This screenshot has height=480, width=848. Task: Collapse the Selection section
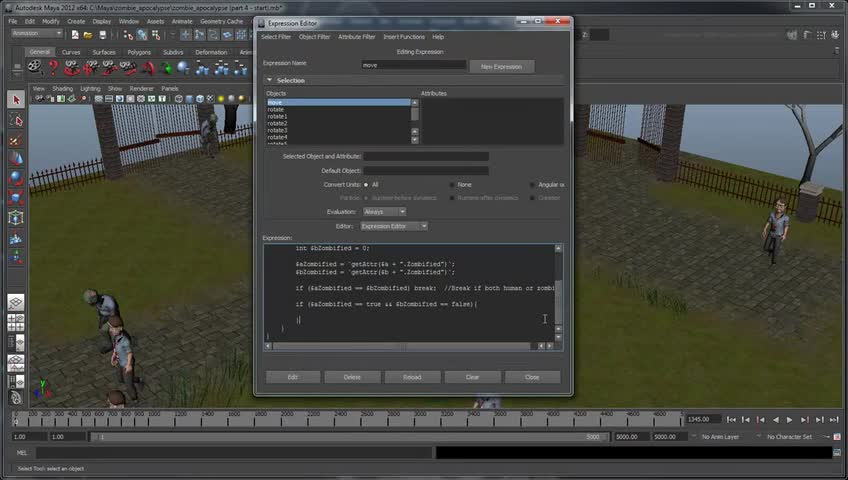coord(269,80)
